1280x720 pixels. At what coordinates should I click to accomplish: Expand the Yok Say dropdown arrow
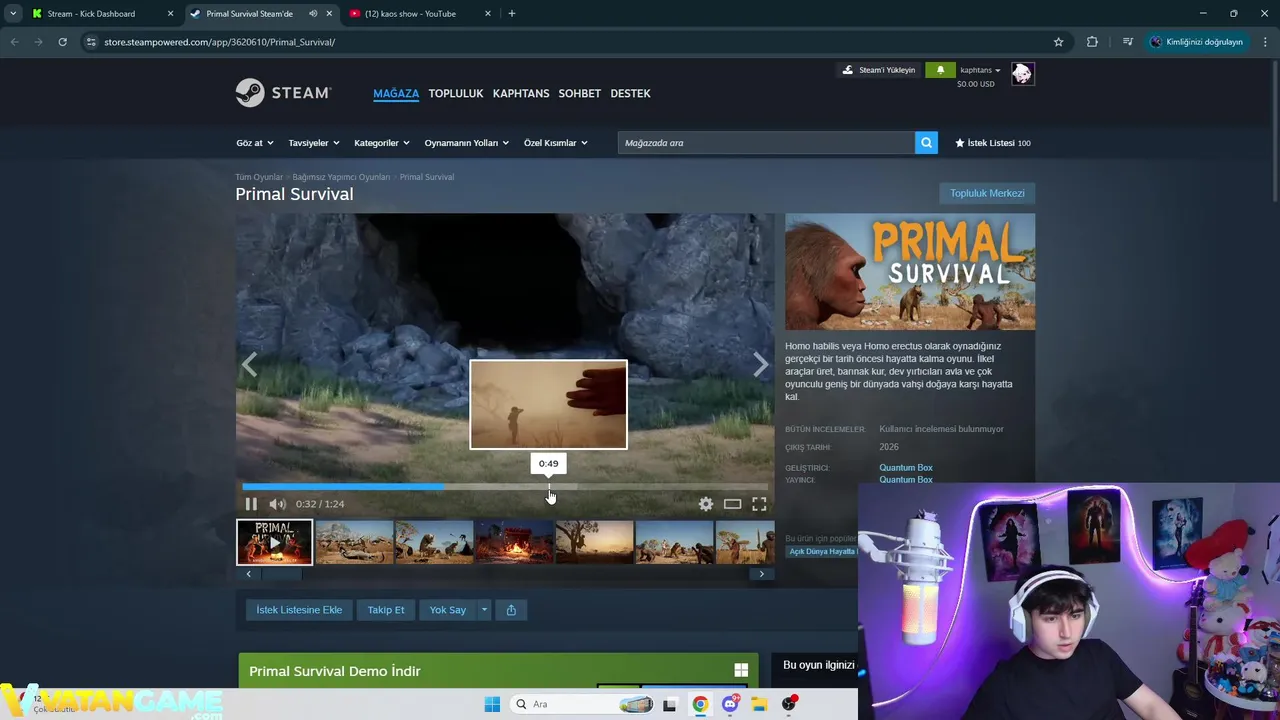tap(484, 610)
